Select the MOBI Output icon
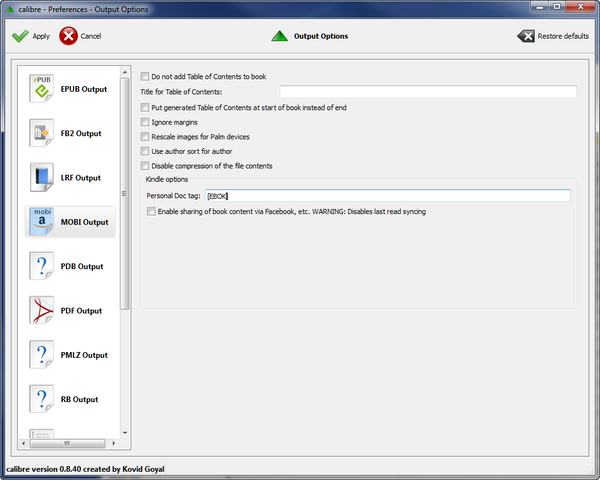 click(x=42, y=222)
